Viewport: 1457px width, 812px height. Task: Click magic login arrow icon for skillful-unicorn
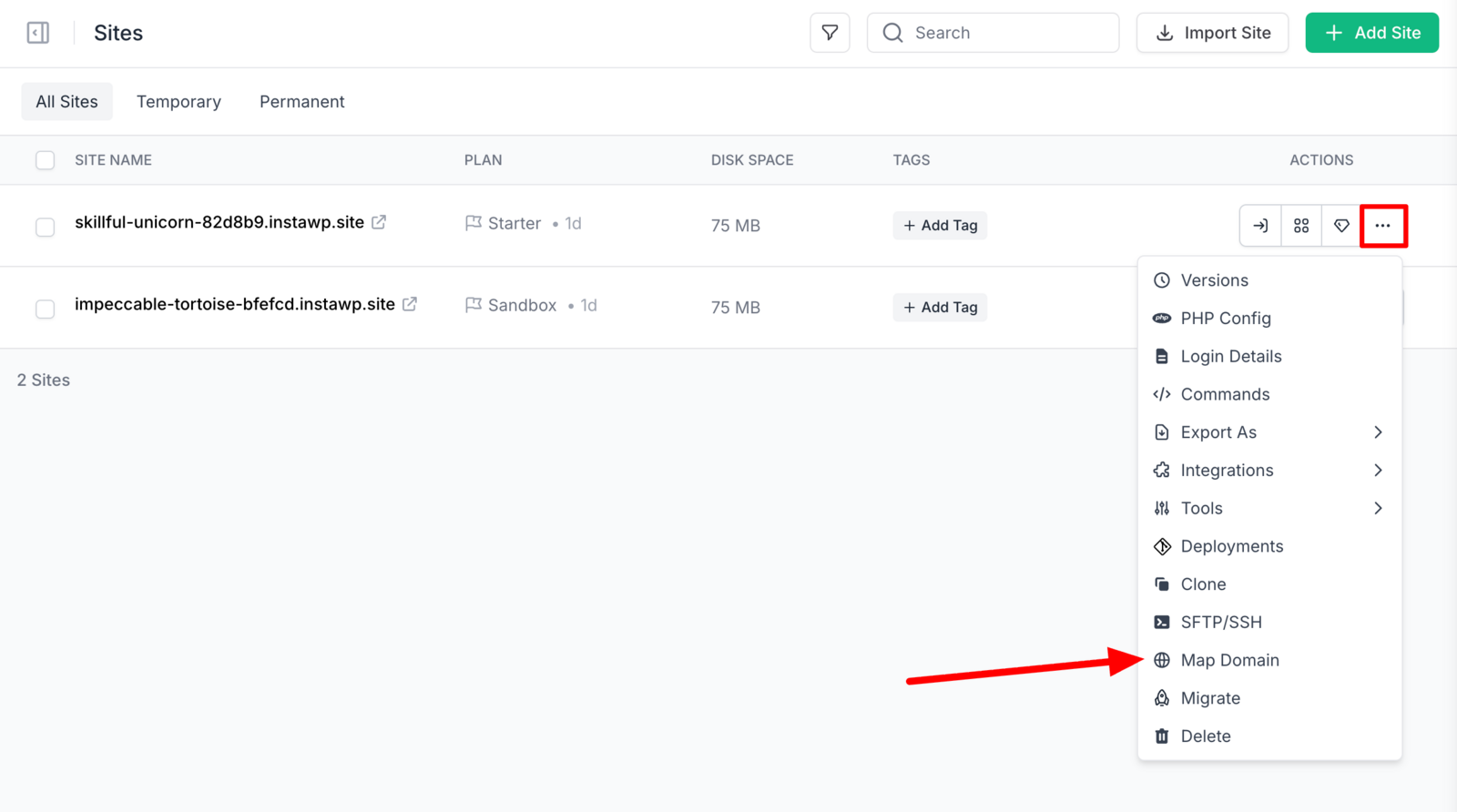[1260, 226]
